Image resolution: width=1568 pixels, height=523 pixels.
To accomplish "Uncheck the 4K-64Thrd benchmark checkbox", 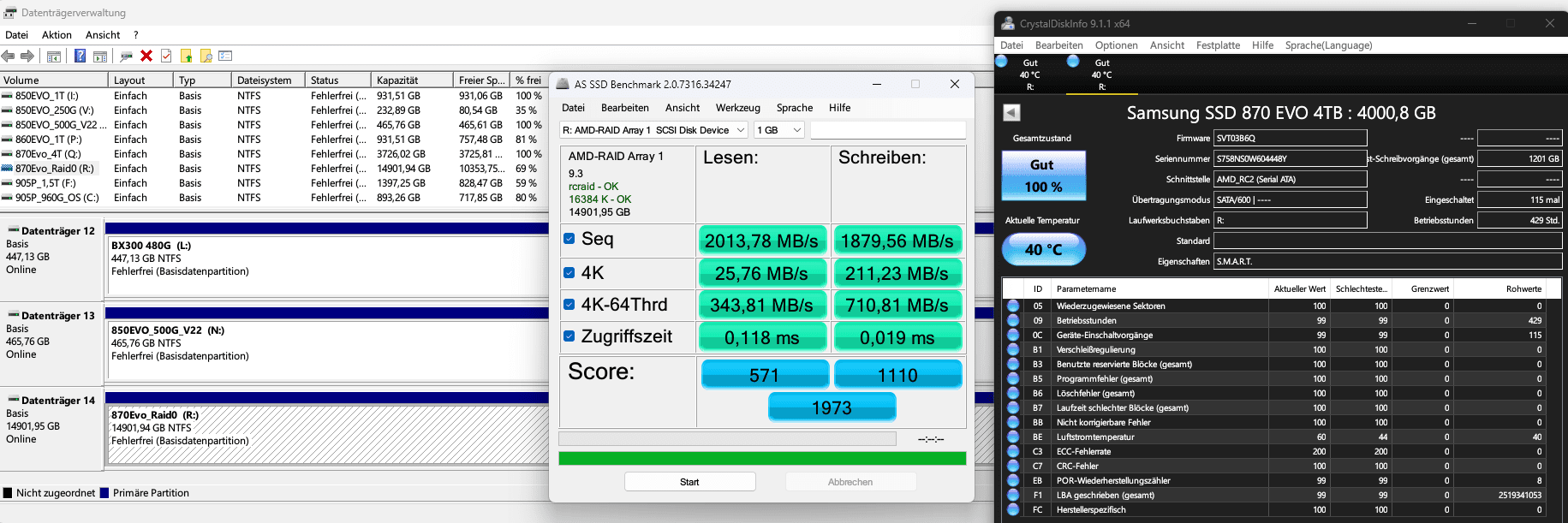I will (x=569, y=304).
